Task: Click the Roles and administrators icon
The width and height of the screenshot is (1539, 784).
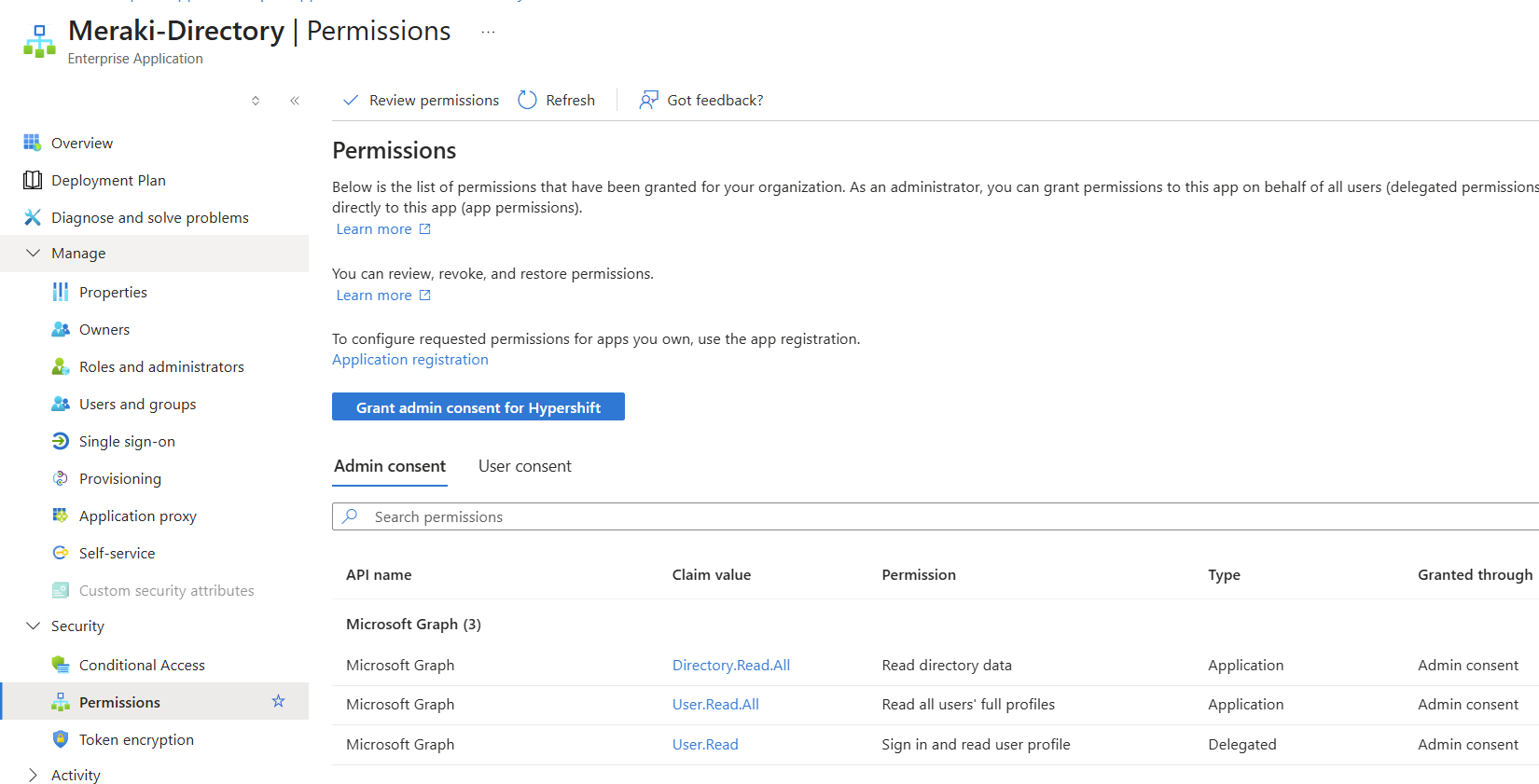Action: 61,366
